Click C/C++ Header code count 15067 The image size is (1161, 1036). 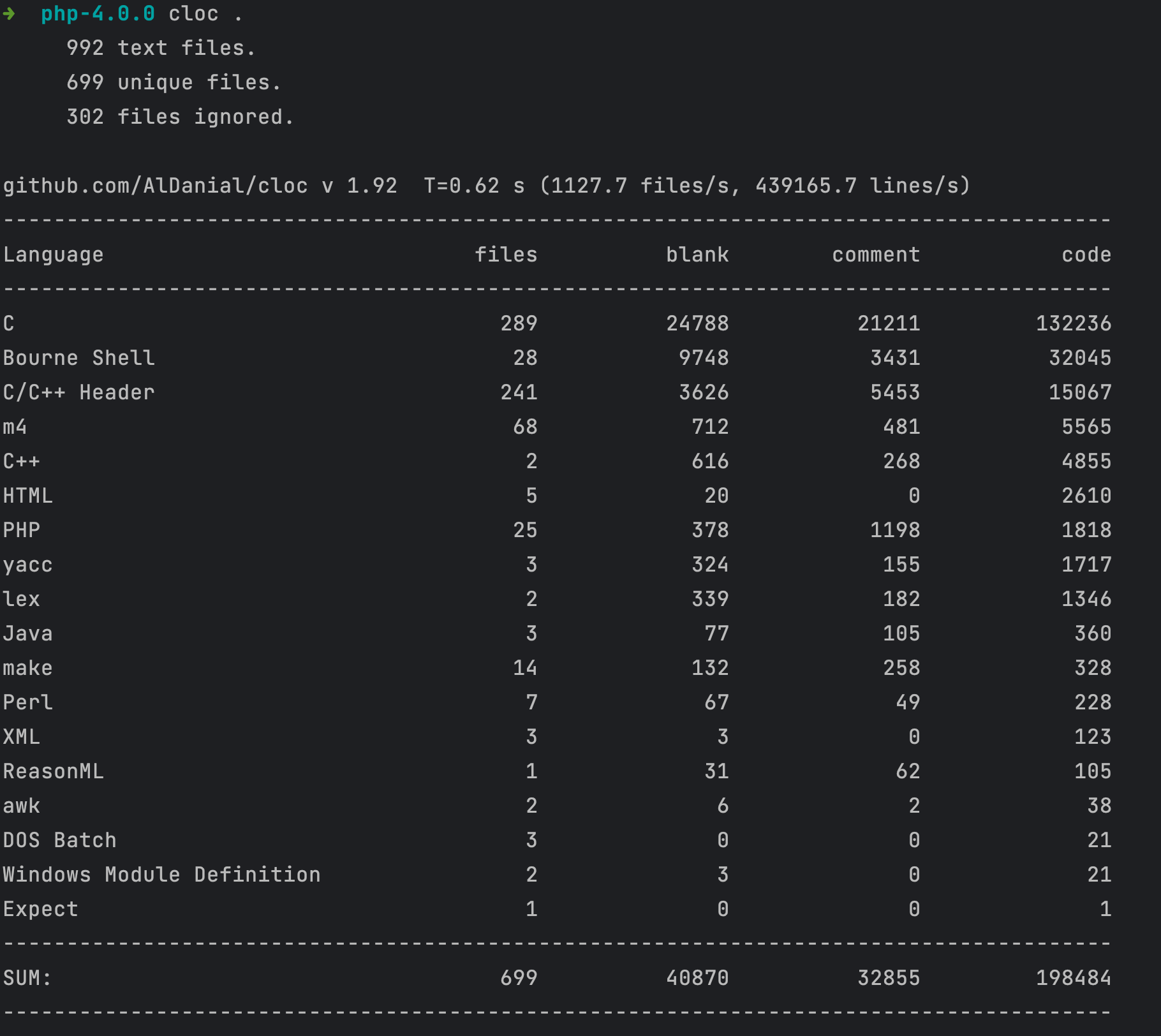pyautogui.click(x=1080, y=392)
